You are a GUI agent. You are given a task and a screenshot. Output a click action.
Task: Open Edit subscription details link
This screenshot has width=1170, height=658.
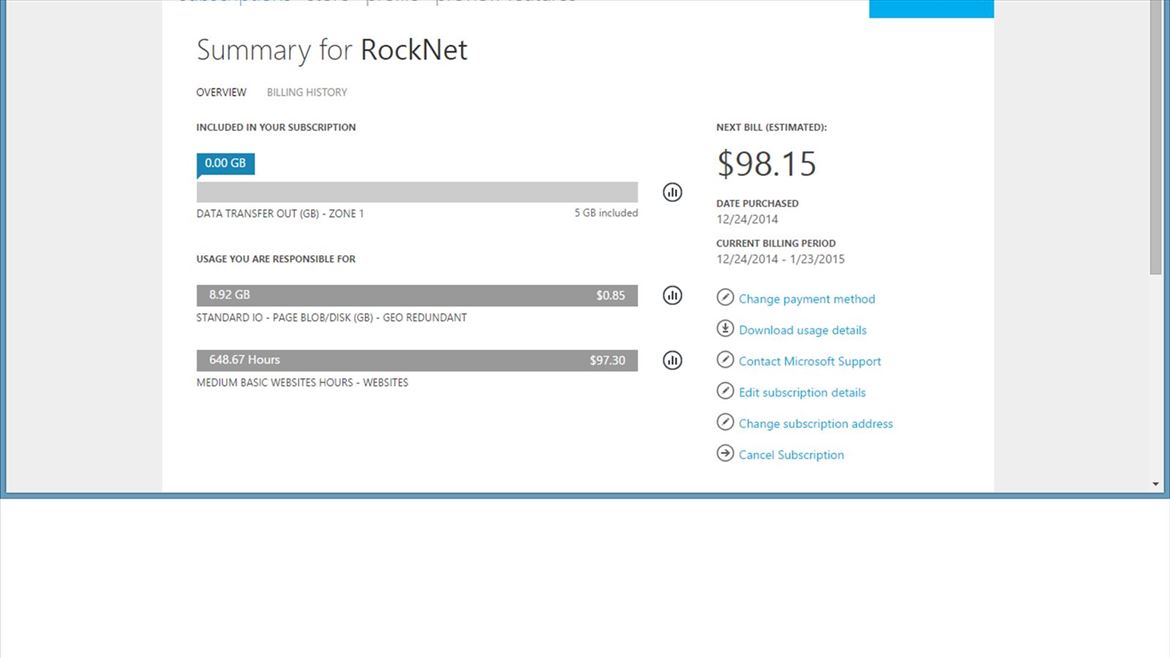coord(802,392)
